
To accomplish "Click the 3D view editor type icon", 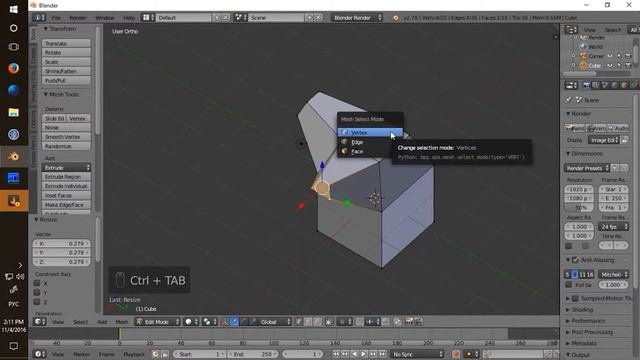I will click(40, 322).
